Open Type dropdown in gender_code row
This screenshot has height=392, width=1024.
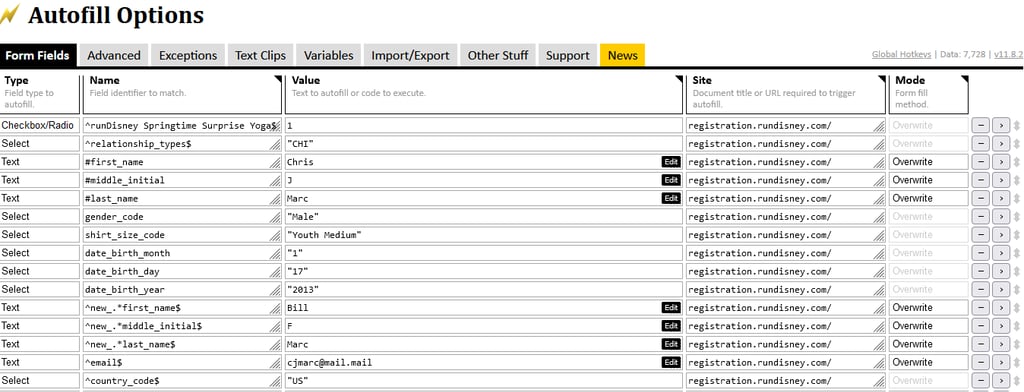(x=39, y=217)
